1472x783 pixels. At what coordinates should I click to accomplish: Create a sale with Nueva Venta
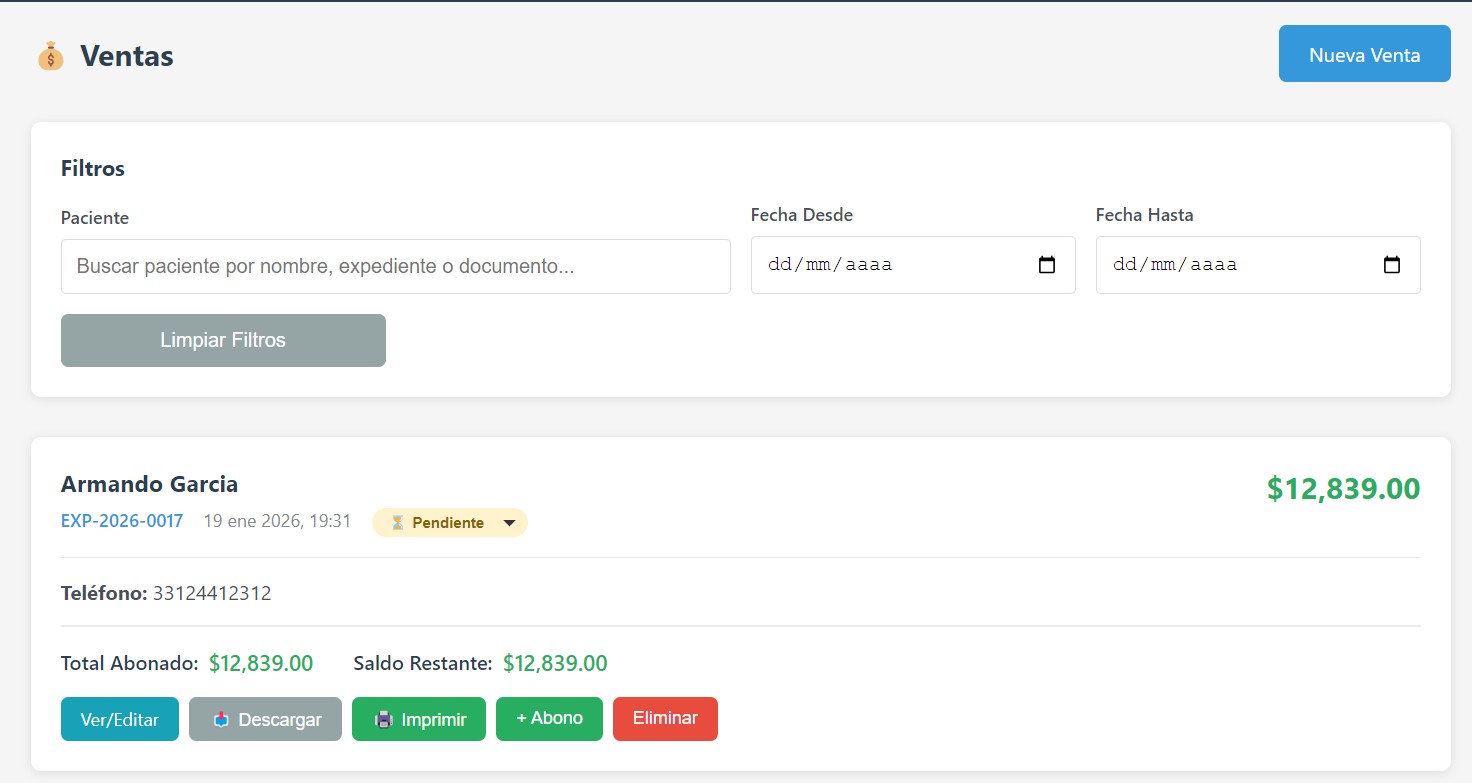click(x=1364, y=54)
